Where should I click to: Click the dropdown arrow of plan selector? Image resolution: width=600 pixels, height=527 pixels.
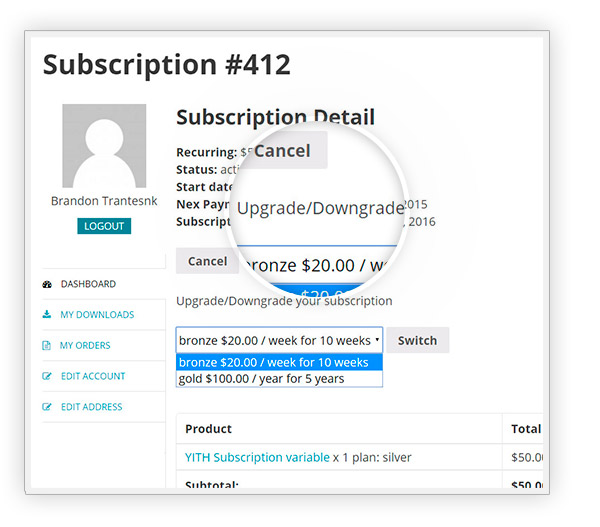[377, 339]
